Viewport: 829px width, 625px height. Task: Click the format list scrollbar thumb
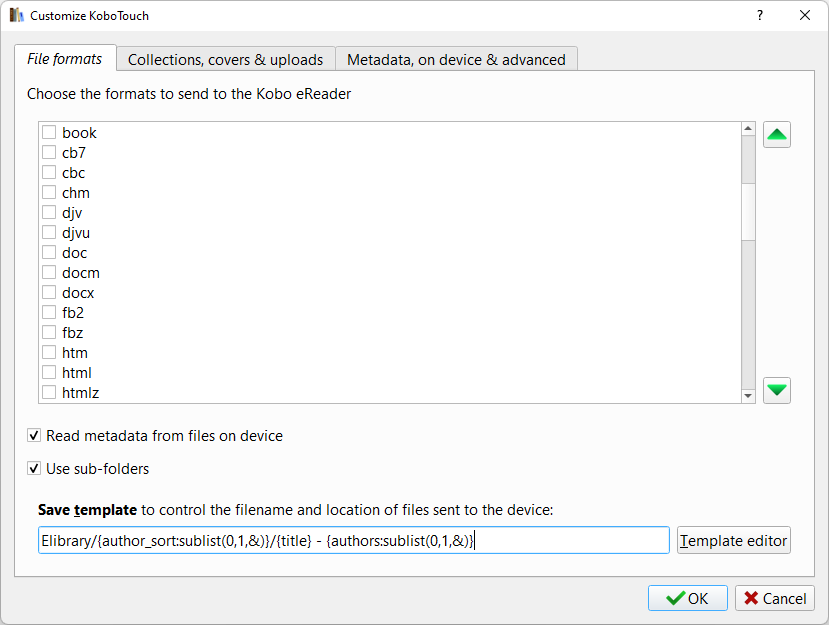point(748,212)
